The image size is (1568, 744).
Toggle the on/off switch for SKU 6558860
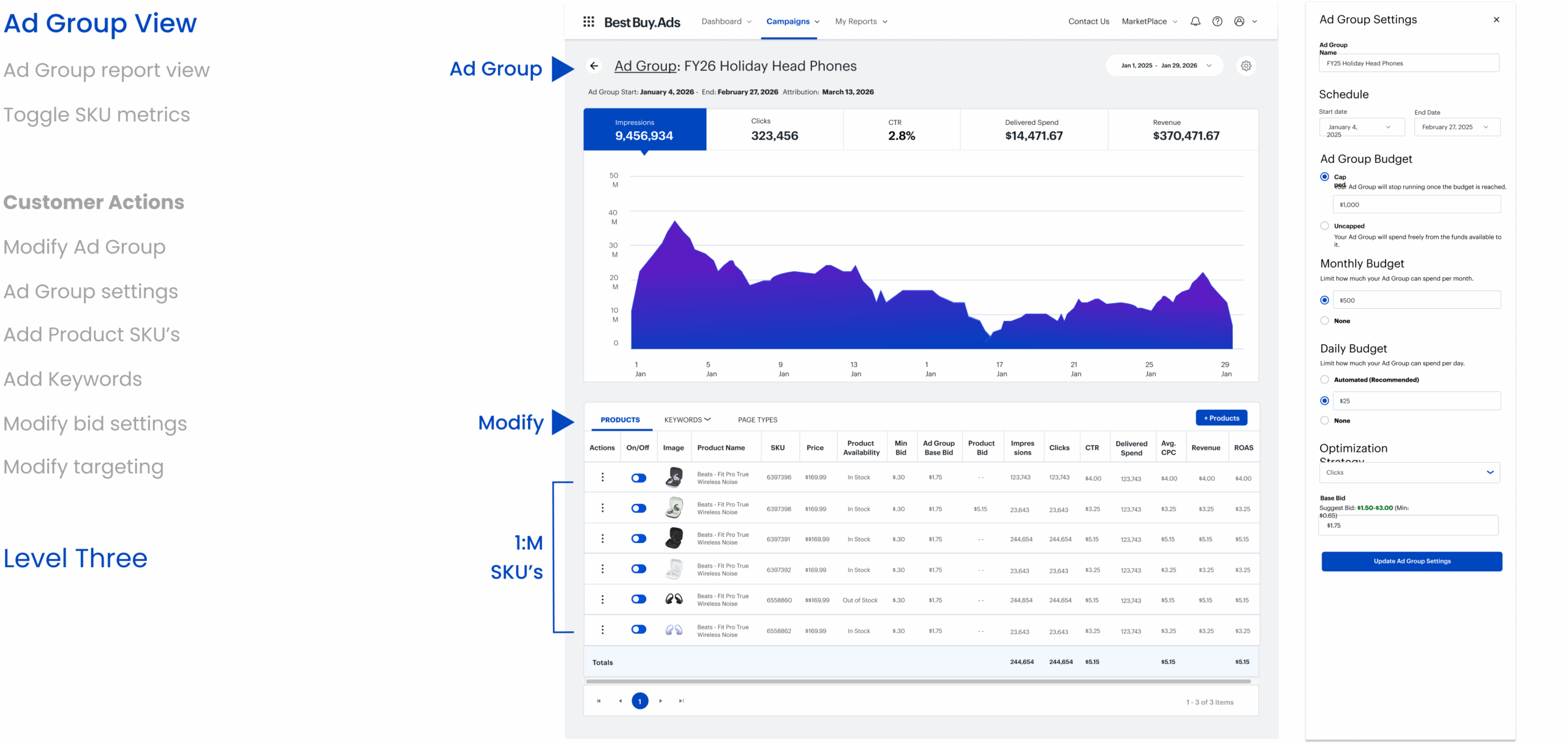(639, 599)
